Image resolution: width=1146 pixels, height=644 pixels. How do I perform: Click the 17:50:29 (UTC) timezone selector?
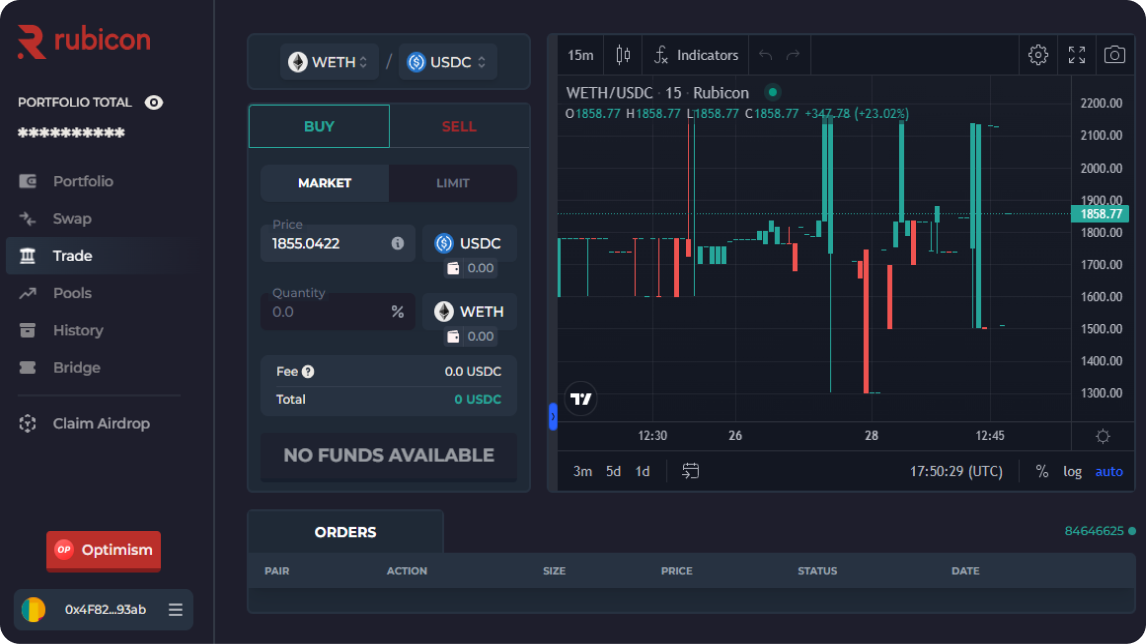point(956,471)
